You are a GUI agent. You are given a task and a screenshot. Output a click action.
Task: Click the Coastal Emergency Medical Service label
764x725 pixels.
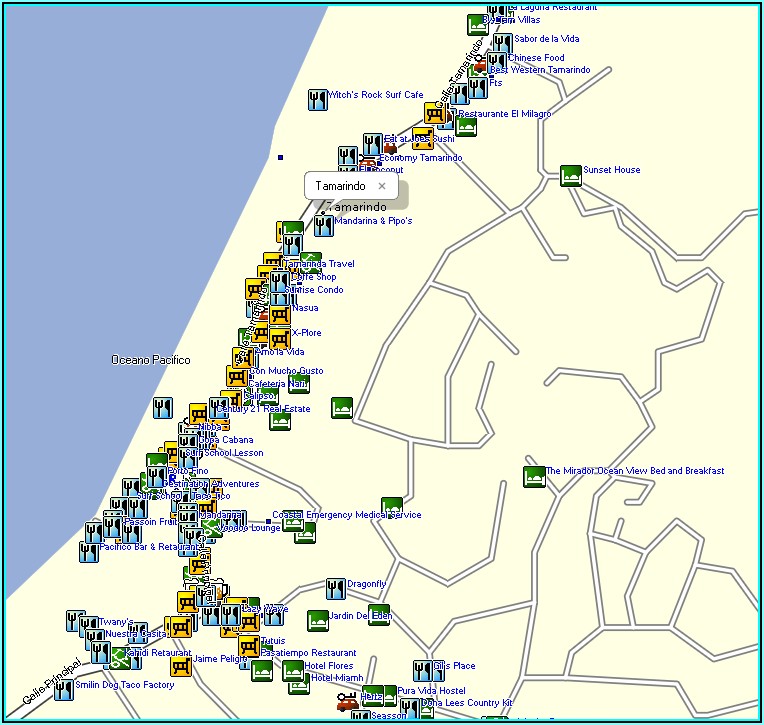pyautogui.click(x=346, y=515)
